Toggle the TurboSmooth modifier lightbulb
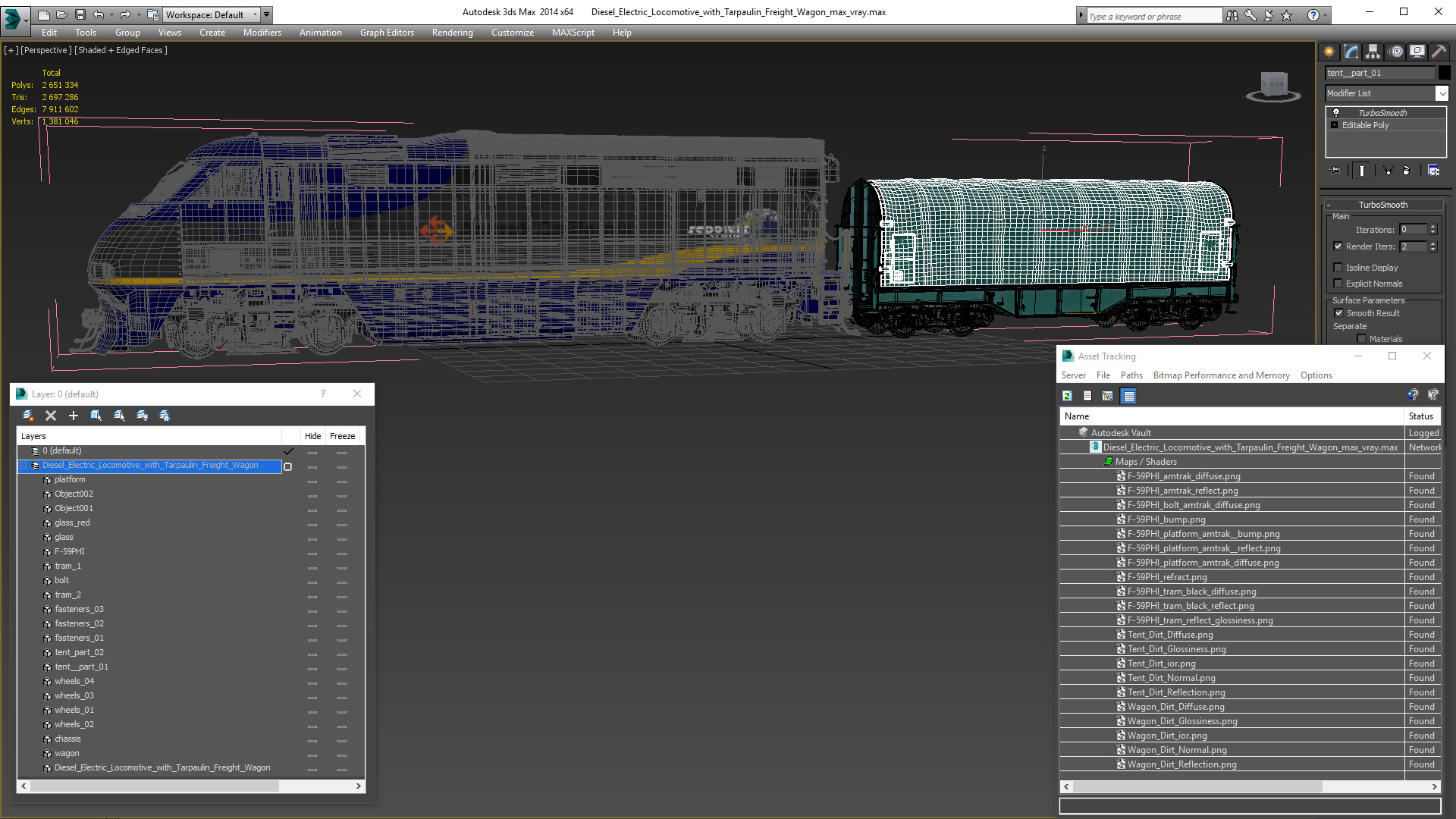Screen dimensions: 1456x819 tap(1336, 113)
